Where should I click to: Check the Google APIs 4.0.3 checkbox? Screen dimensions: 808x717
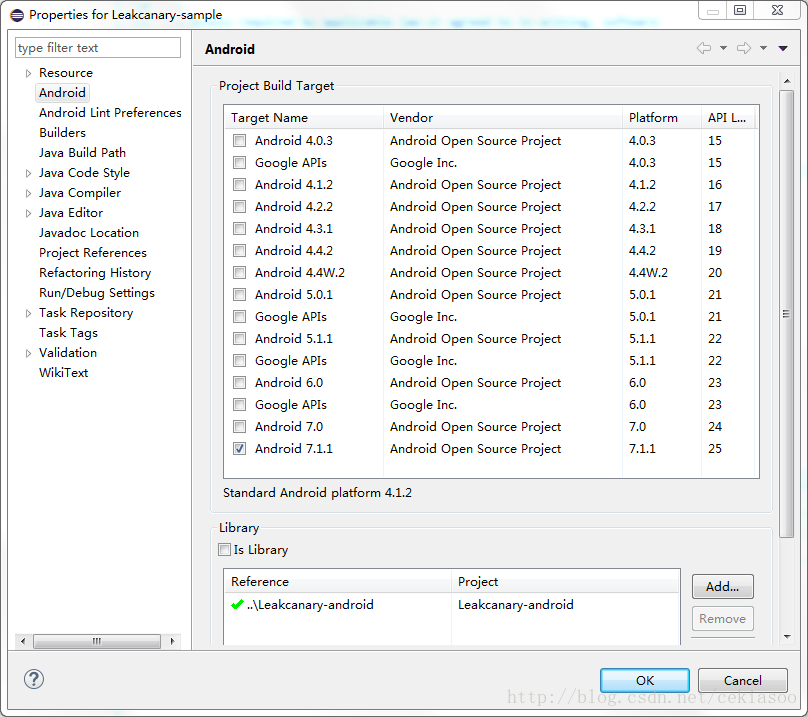pyautogui.click(x=239, y=163)
